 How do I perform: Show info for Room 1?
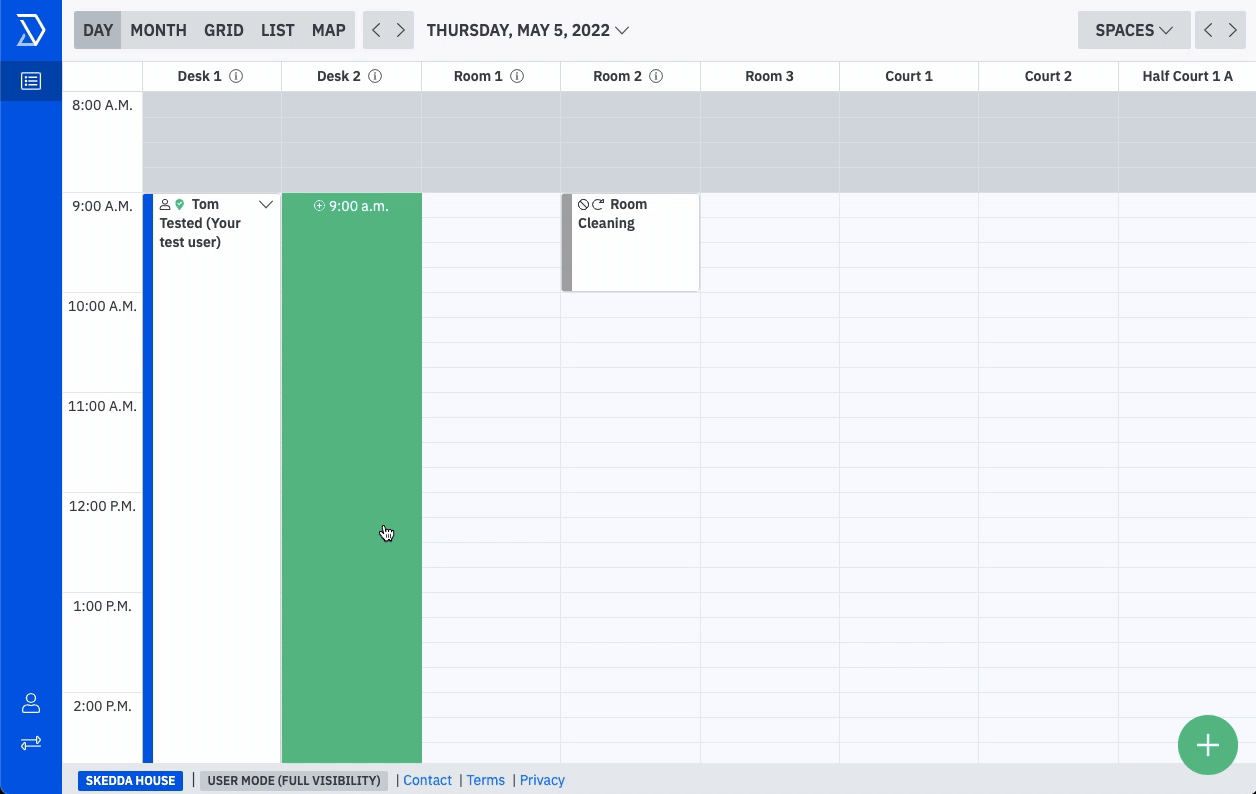click(x=517, y=76)
